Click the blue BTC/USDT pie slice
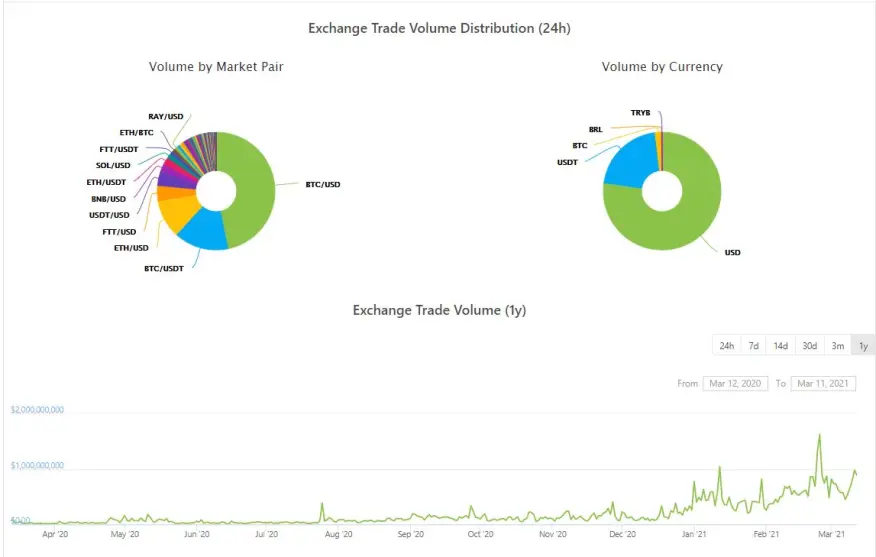The width and height of the screenshot is (876, 557). click(206, 231)
